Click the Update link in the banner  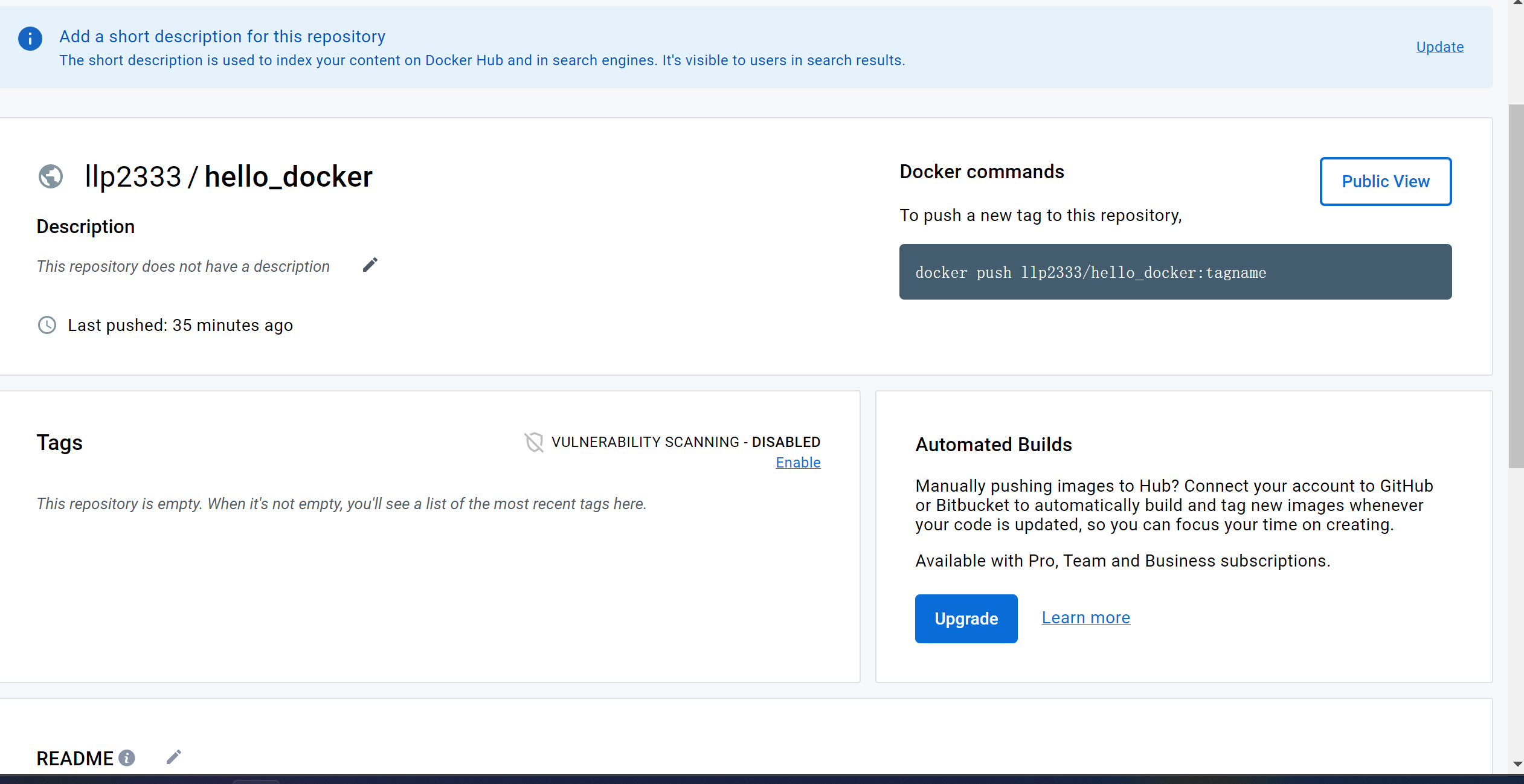tap(1439, 47)
